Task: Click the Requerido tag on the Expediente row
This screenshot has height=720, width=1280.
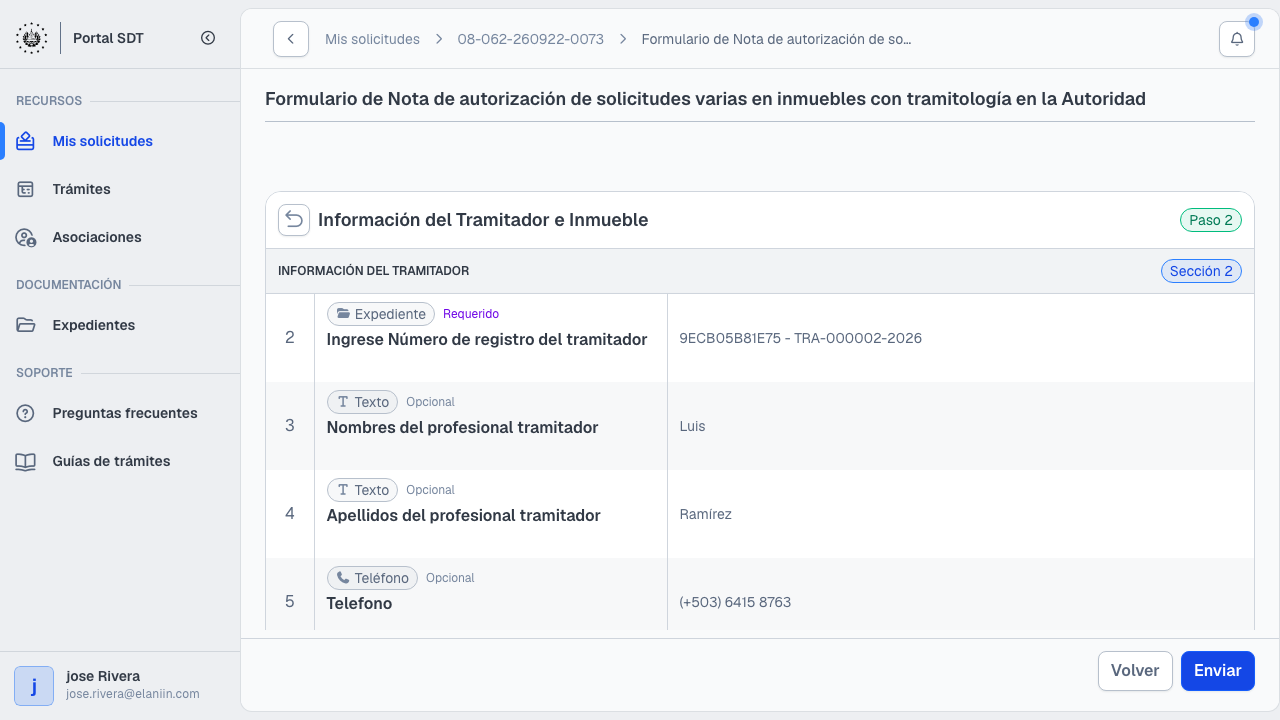Action: [x=471, y=314]
